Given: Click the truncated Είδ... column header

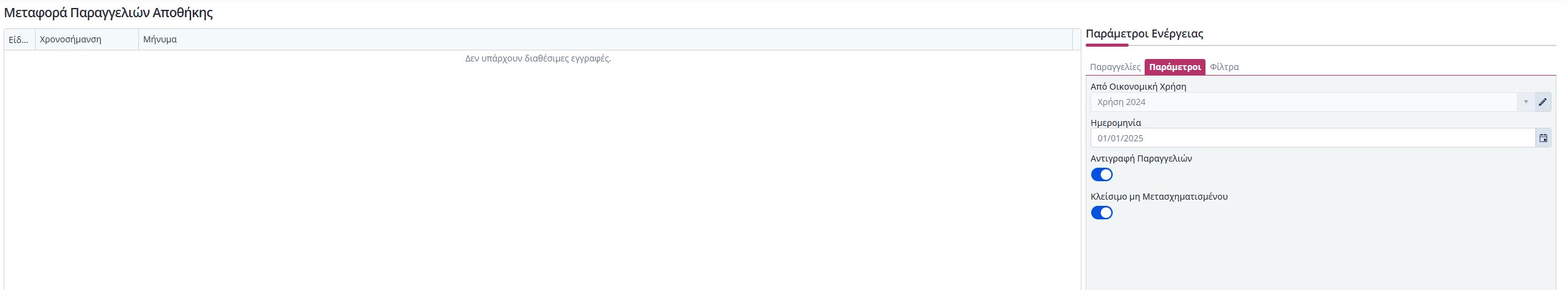Looking at the screenshot, I should [19, 39].
